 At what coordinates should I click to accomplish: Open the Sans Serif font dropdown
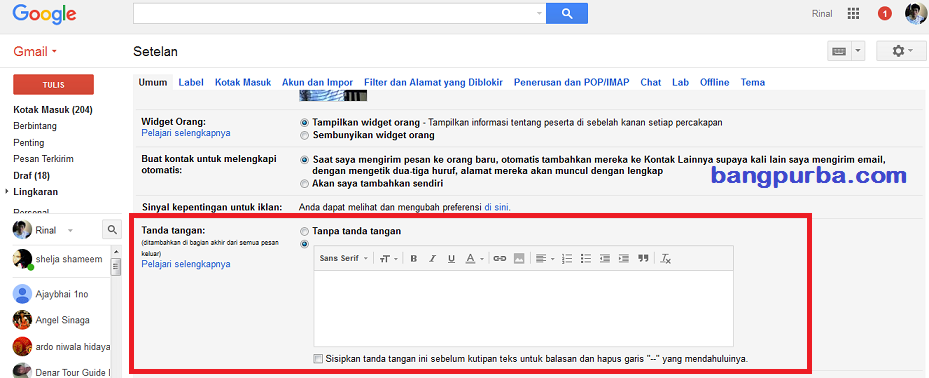[344, 258]
